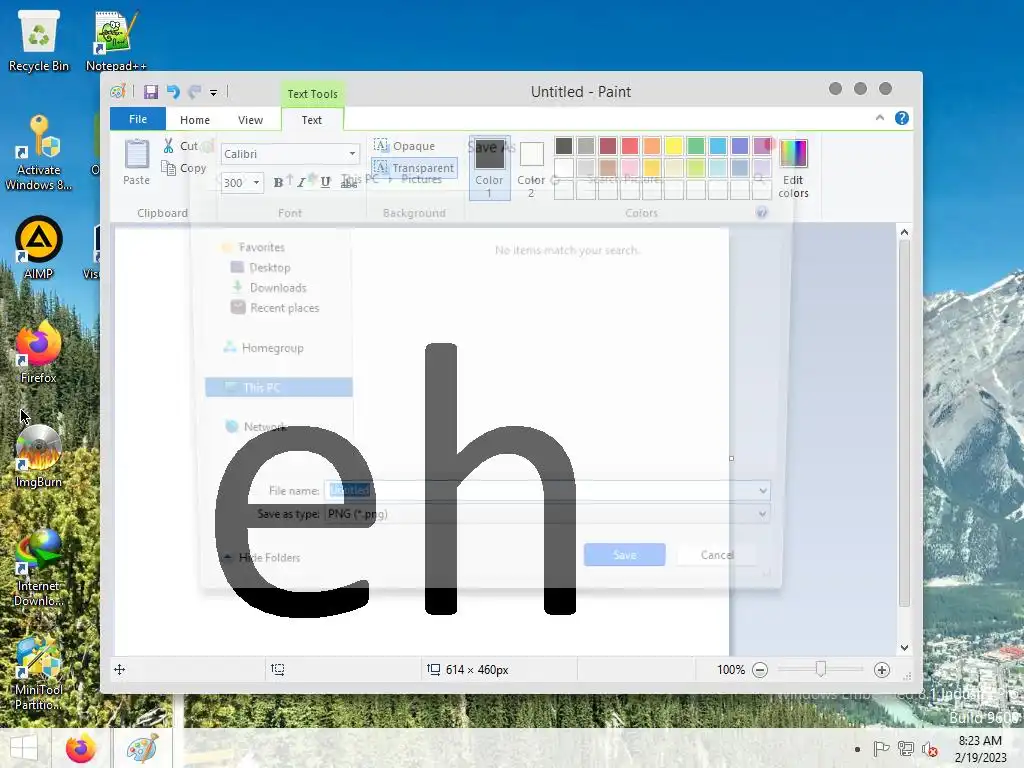Click the zoom out minus button
The image size is (1024, 768).
coord(760,670)
